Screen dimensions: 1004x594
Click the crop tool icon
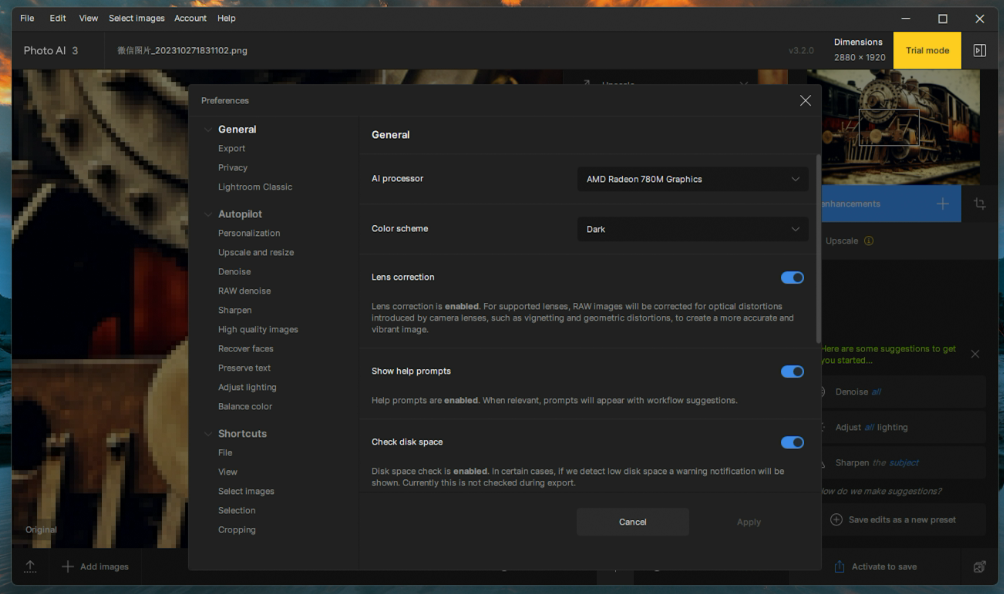pyautogui.click(x=979, y=204)
